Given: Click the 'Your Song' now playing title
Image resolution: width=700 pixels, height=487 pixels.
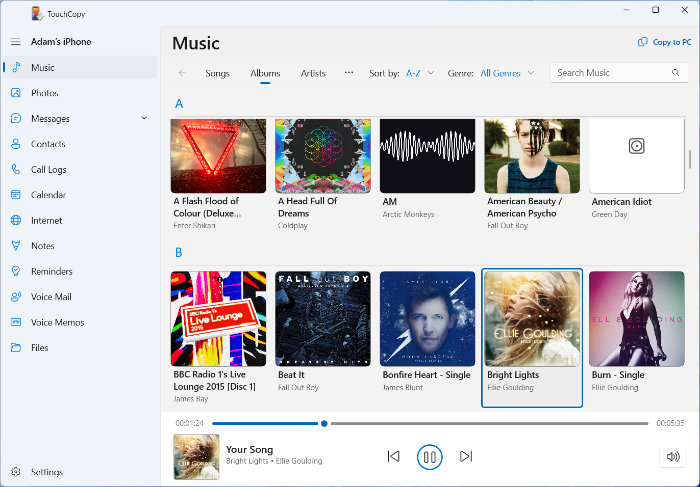Looking at the screenshot, I should click(249, 450).
